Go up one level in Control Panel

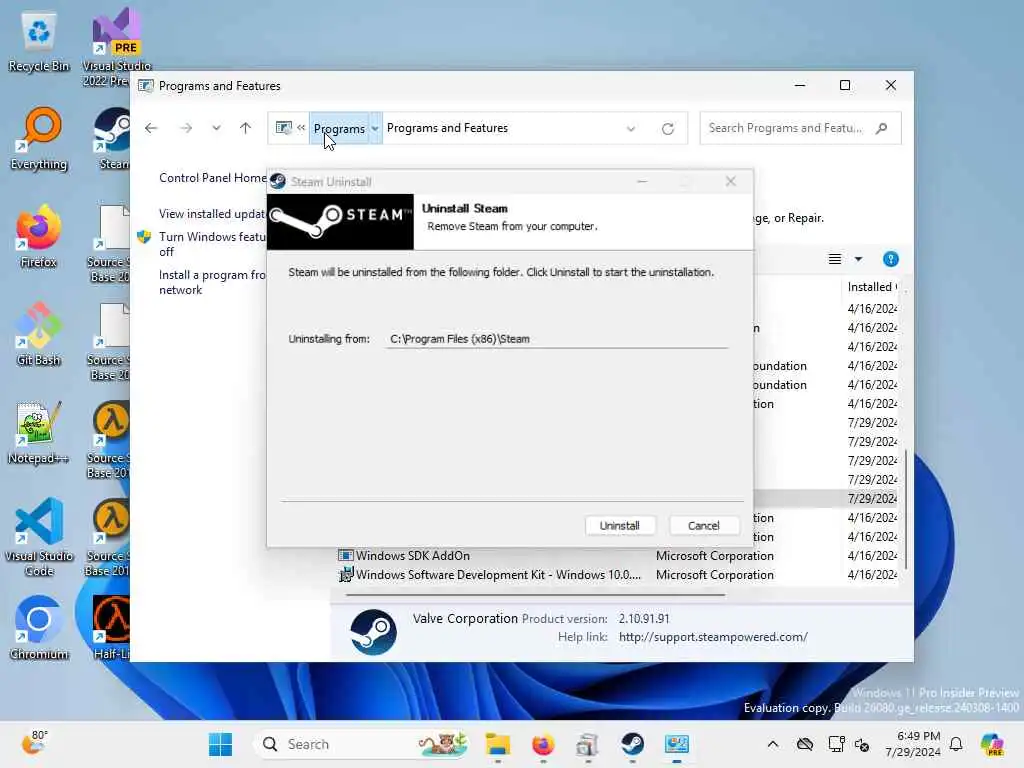(246, 128)
